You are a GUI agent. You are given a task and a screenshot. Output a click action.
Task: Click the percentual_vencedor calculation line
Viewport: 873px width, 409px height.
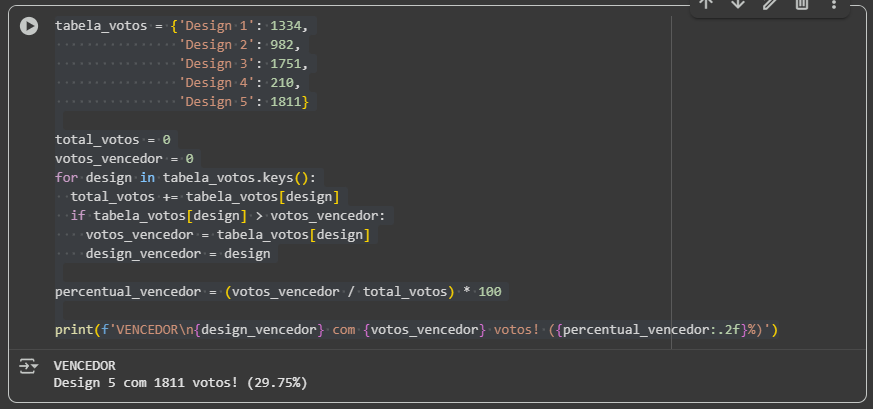(280, 292)
